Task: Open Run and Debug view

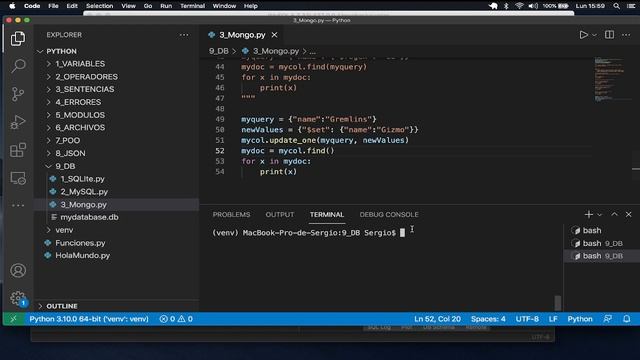Action: (x=18, y=122)
